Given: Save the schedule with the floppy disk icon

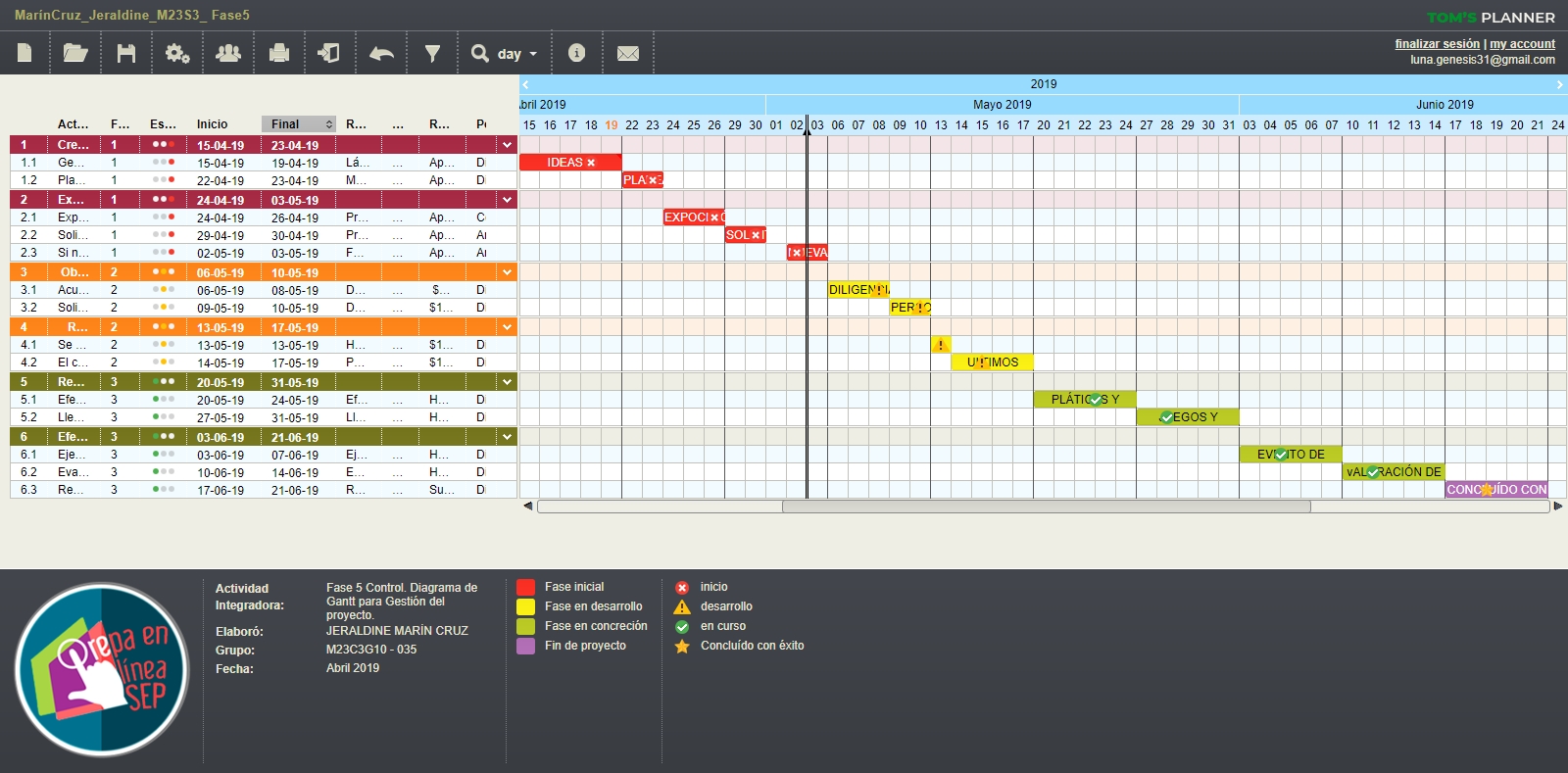Looking at the screenshot, I should 126,53.
